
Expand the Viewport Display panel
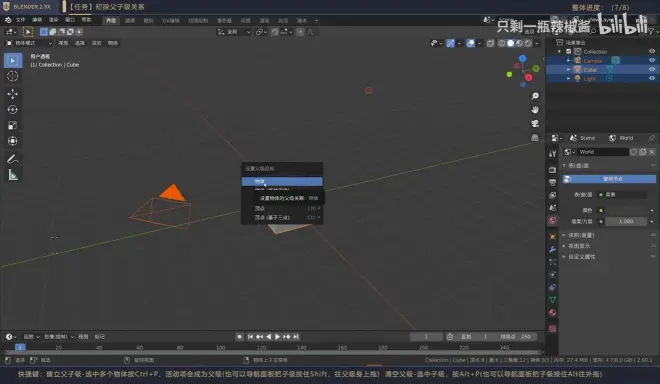pyautogui.click(x=564, y=246)
